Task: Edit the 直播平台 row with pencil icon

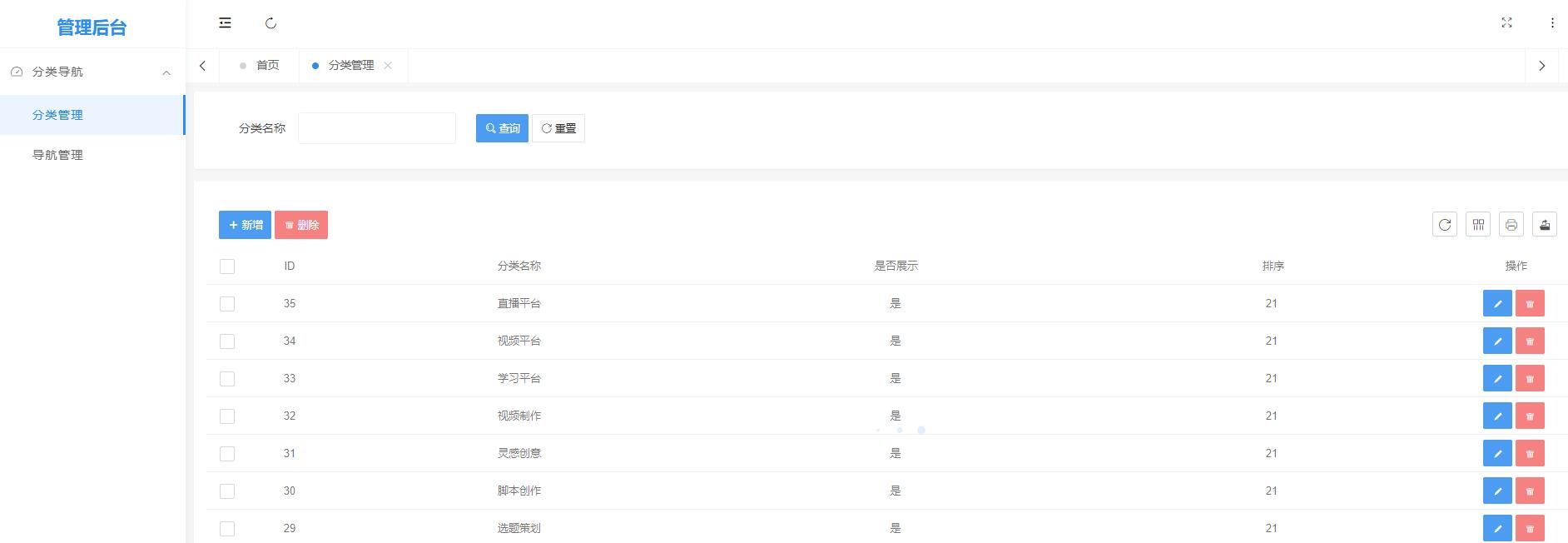Action: point(1497,304)
